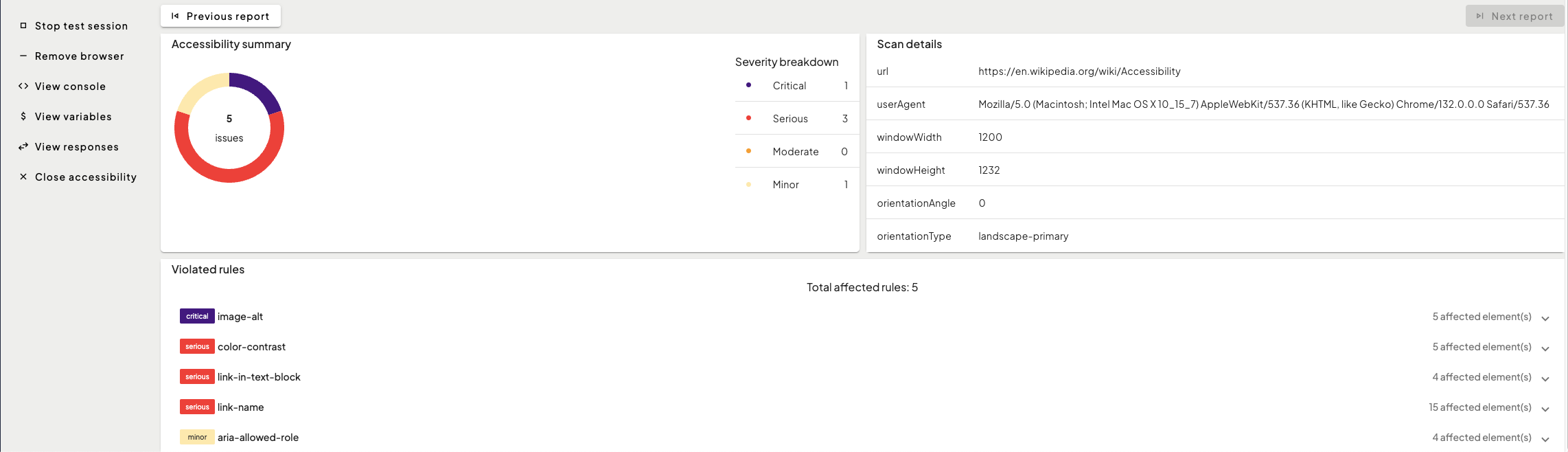Click the code brackets icon for View console
This screenshot has height=452, width=1568.
tap(23, 86)
